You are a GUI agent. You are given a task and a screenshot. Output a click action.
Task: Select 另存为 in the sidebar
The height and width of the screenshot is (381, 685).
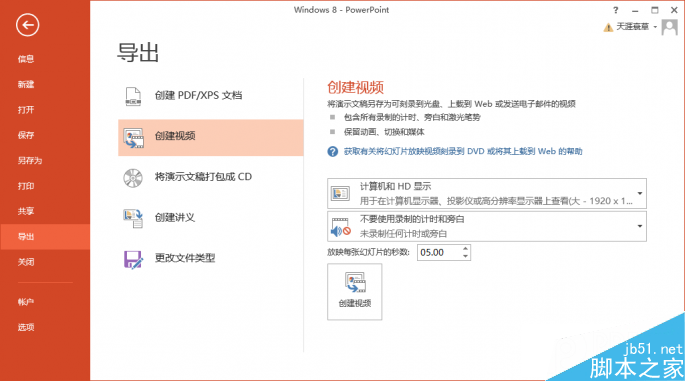pos(30,160)
